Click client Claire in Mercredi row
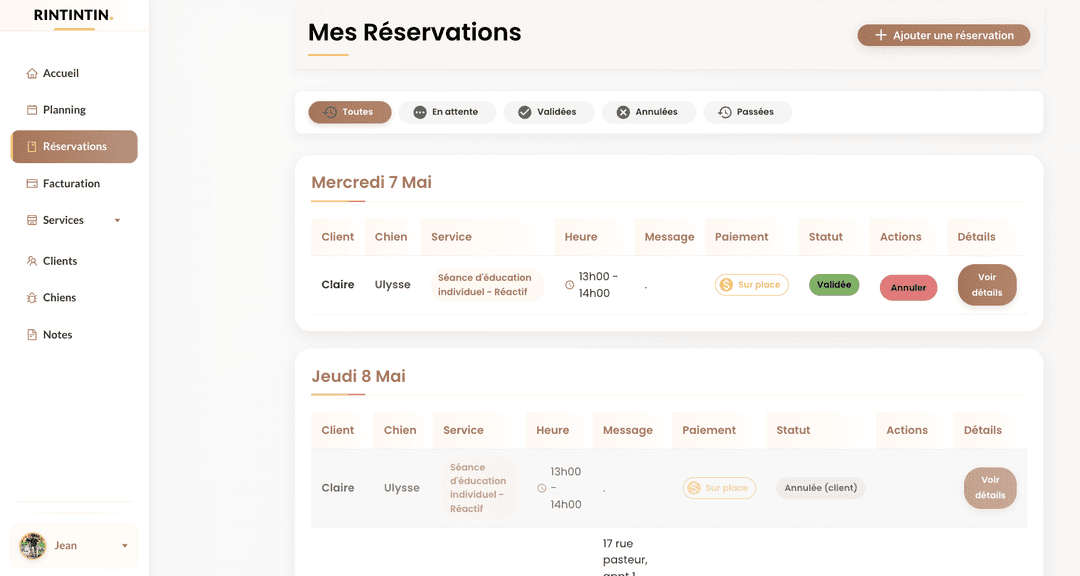Image resolution: width=1080 pixels, height=576 pixels. point(338,285)
